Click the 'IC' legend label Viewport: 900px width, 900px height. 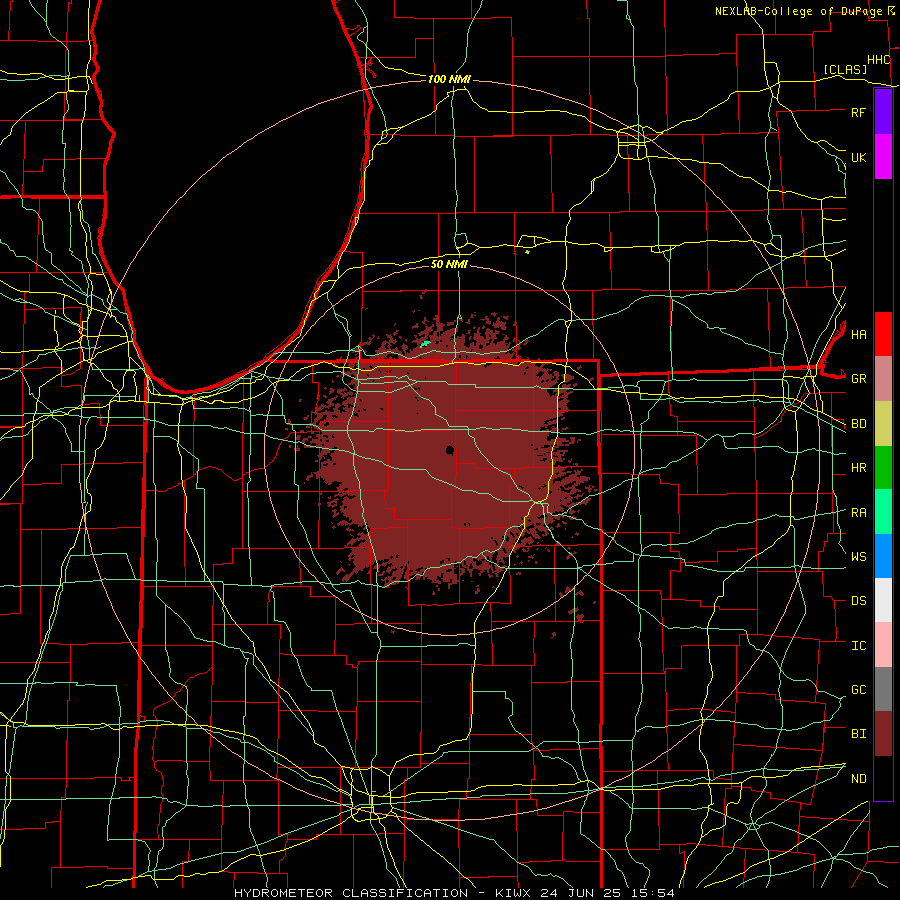tap(858, 646)
